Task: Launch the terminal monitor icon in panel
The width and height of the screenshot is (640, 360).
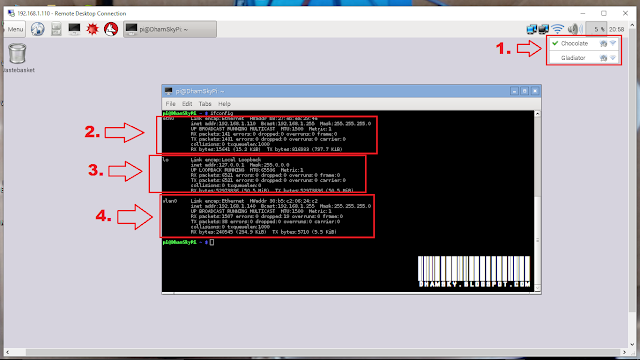Action: point(74,29)
